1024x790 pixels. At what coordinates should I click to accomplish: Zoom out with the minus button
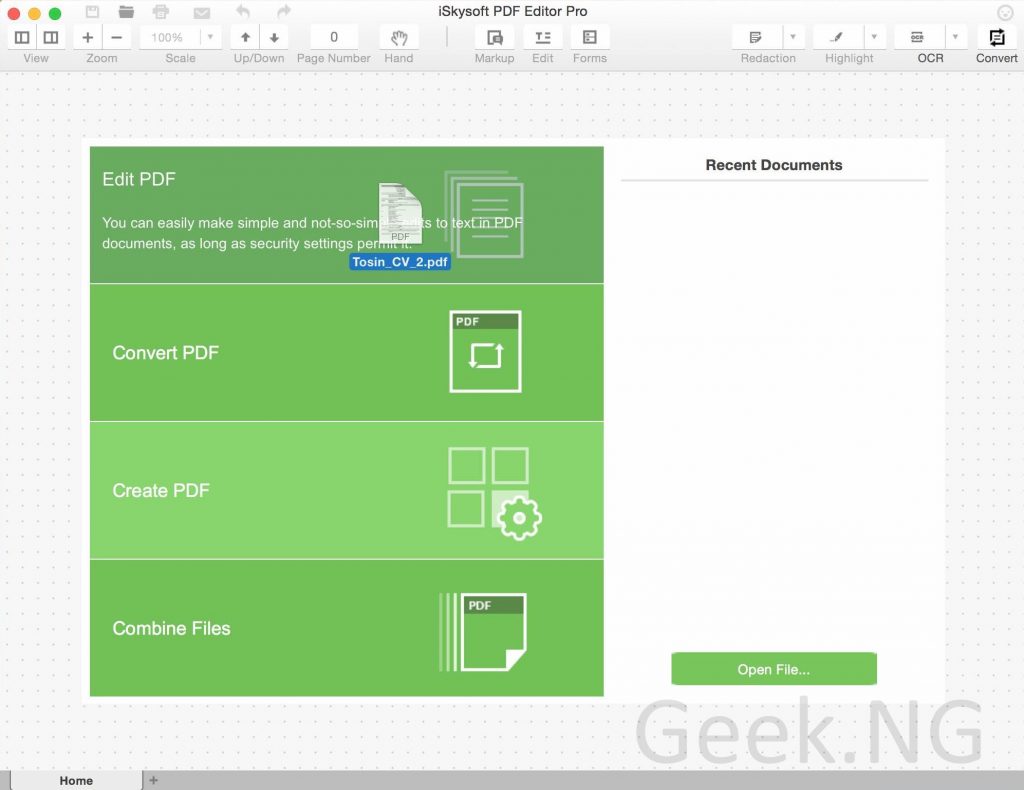116,37
